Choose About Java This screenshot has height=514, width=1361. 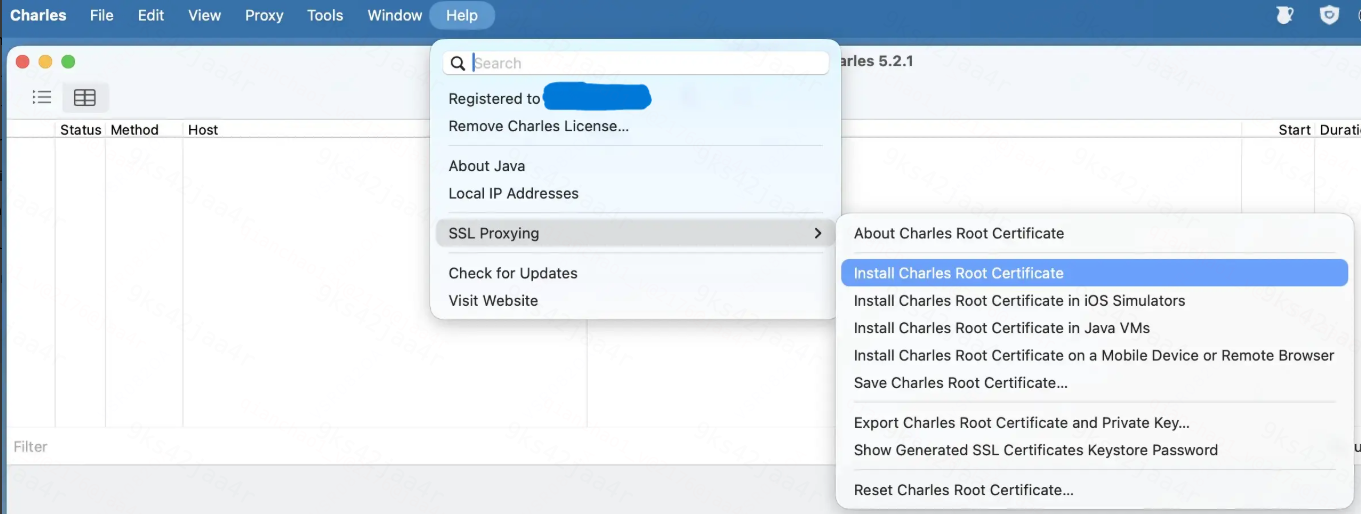point(636,166)
